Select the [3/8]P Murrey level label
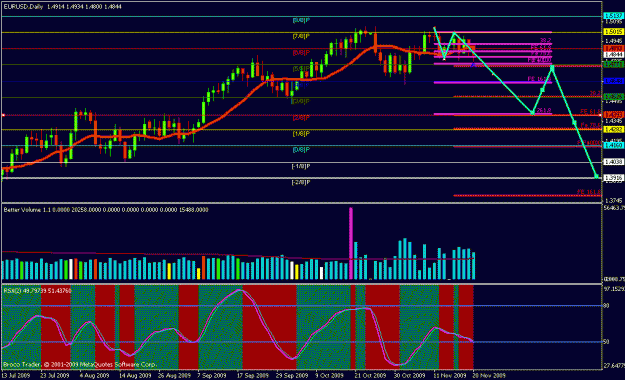The image size is (625, 380). click(x=301, y=101)
